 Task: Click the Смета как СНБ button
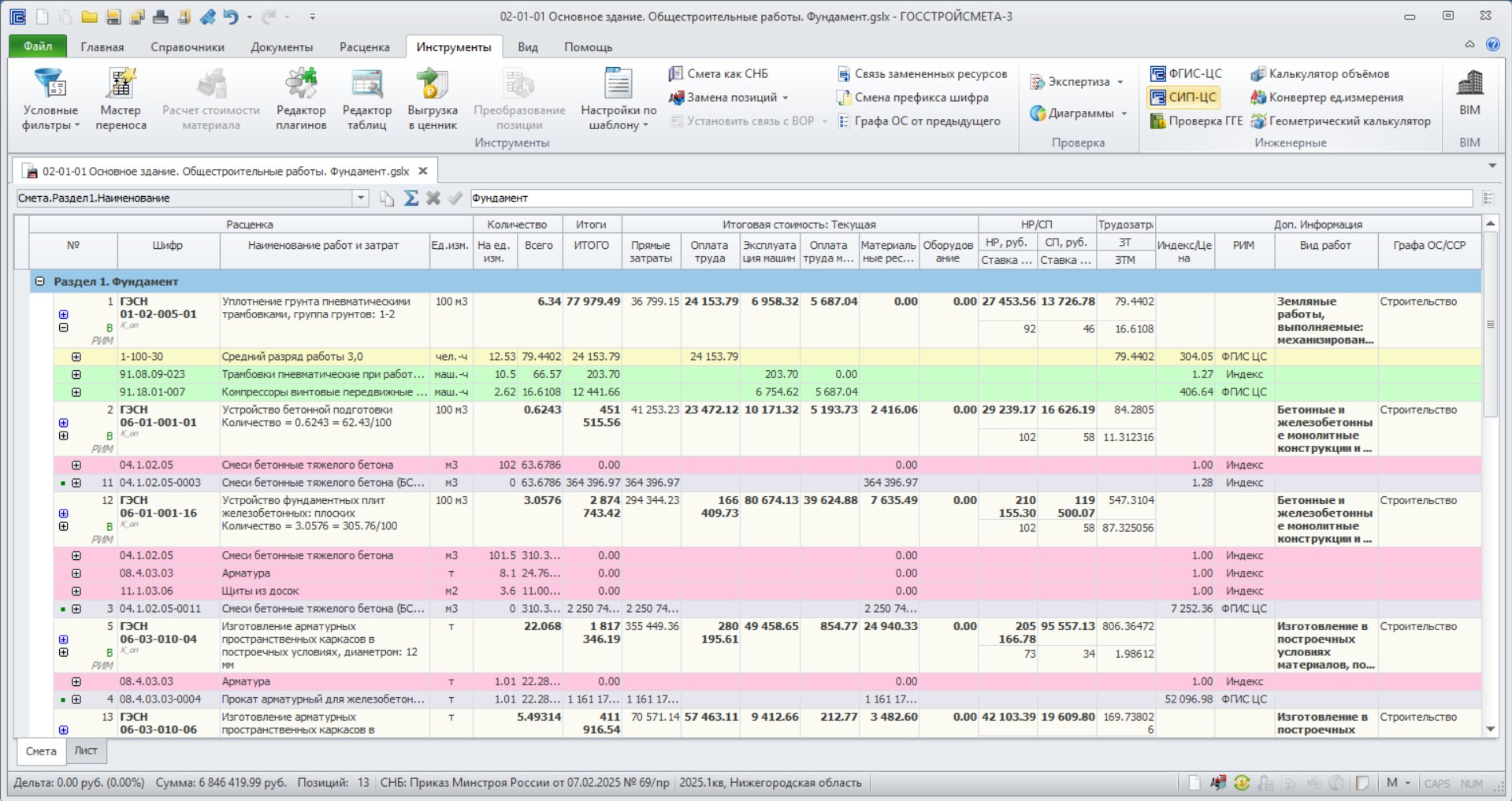718,74
